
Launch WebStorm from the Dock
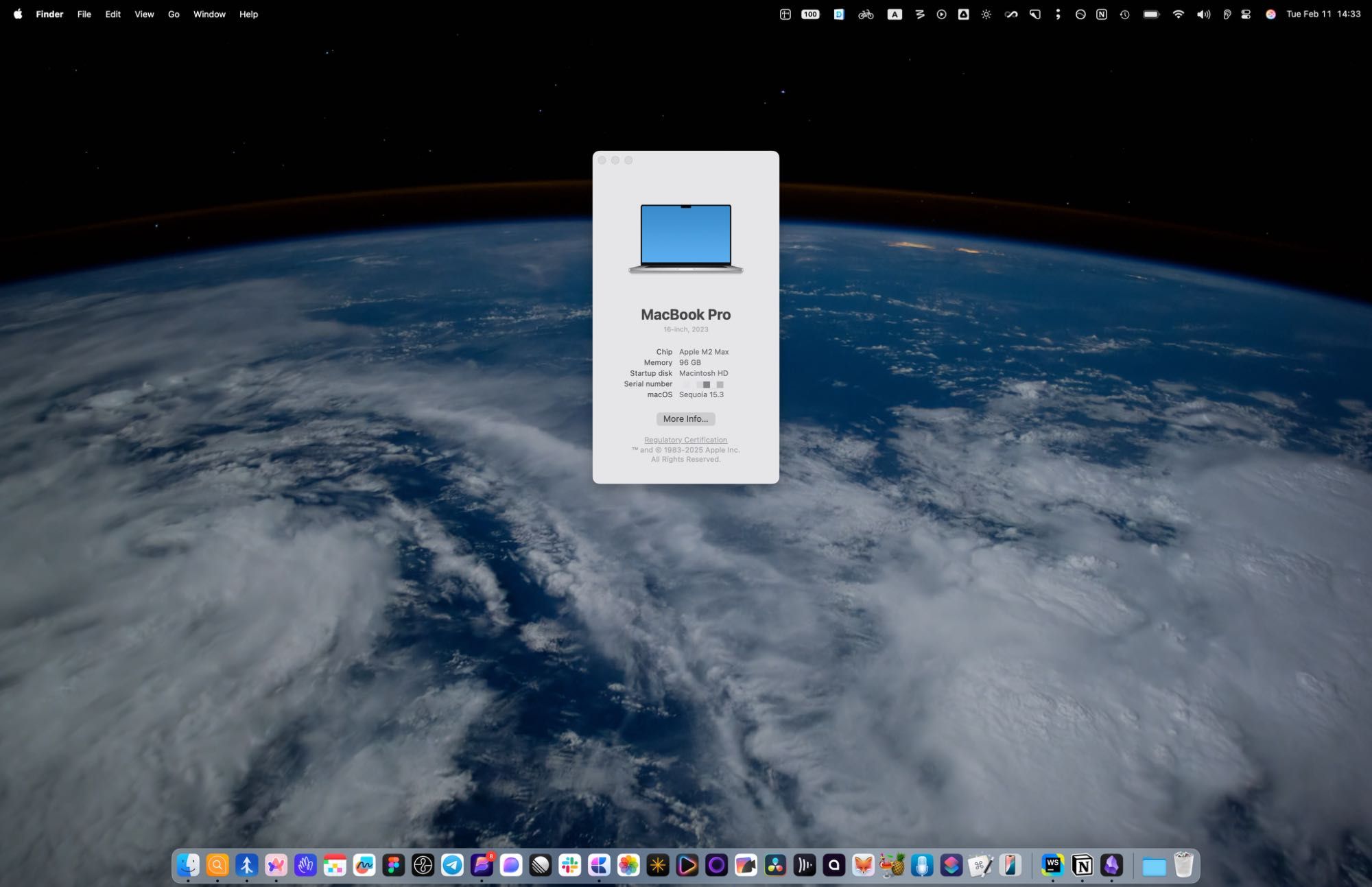coord(1053,865)
